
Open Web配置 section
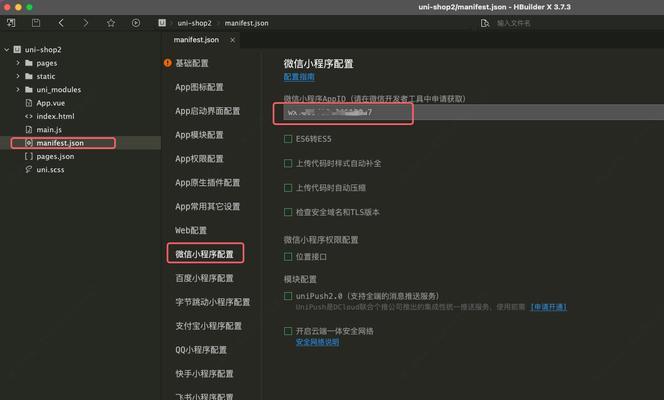click(x=191, y=230)
